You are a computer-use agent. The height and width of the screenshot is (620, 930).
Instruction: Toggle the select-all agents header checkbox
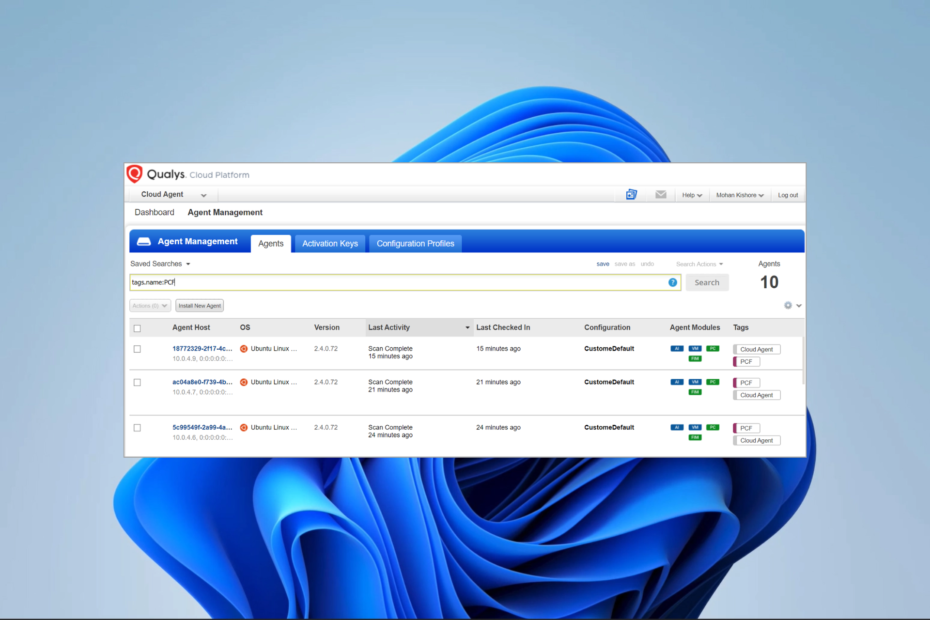[x=137, y=328]
